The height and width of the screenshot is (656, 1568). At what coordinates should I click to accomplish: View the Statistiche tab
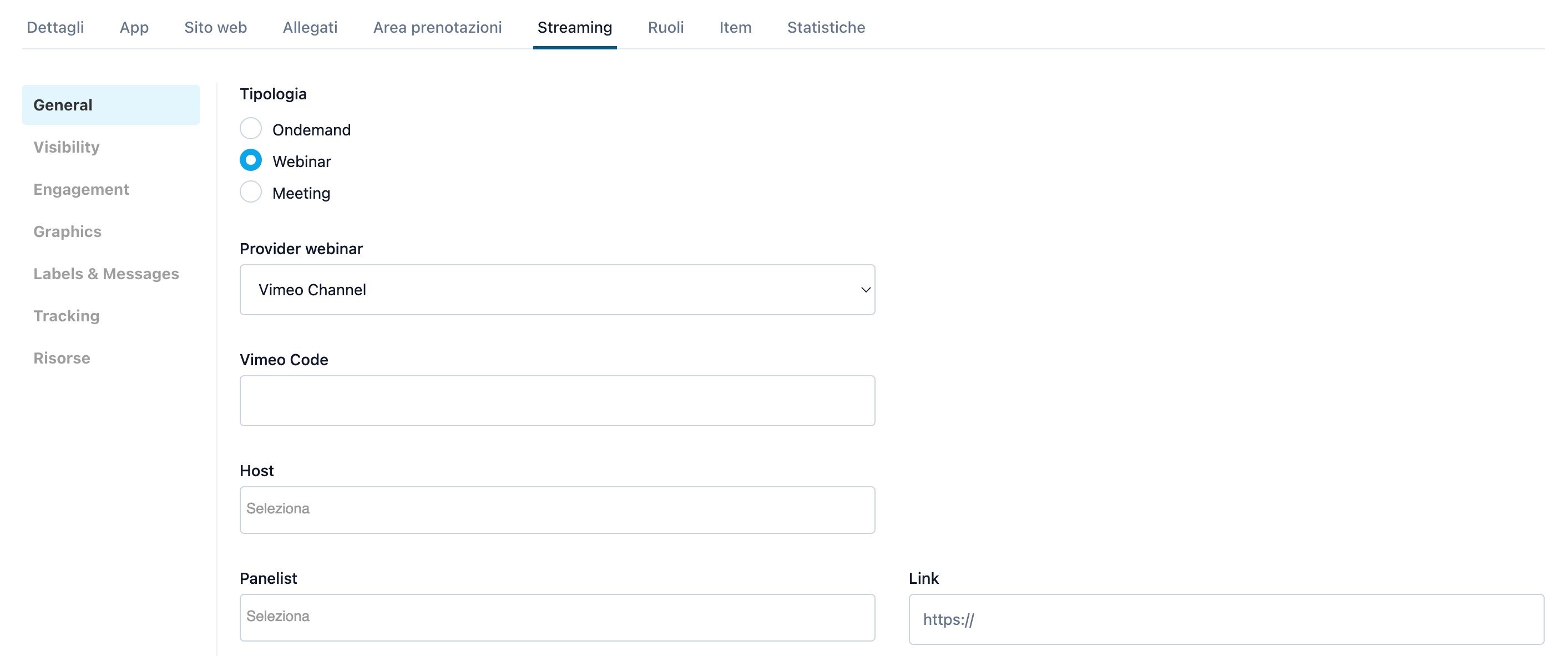(x=826, y=27)
